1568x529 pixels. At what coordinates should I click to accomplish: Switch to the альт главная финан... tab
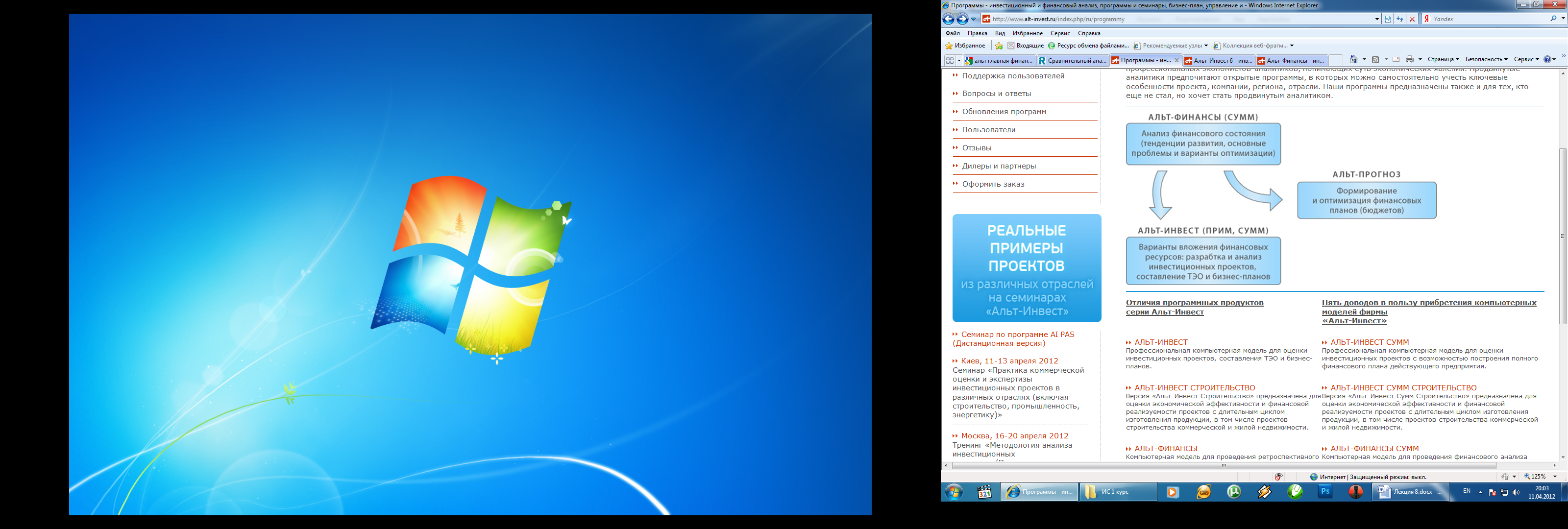click(x=999, y=60)
